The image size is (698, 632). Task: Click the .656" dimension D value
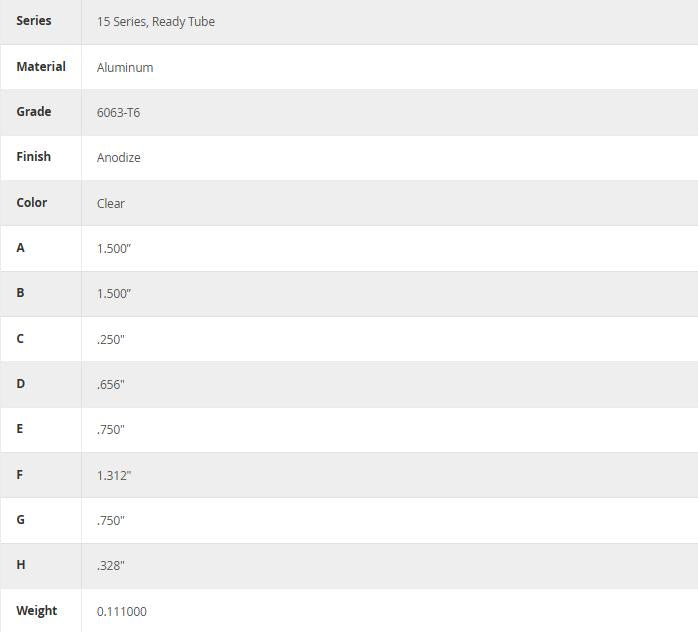pos(111,384)
